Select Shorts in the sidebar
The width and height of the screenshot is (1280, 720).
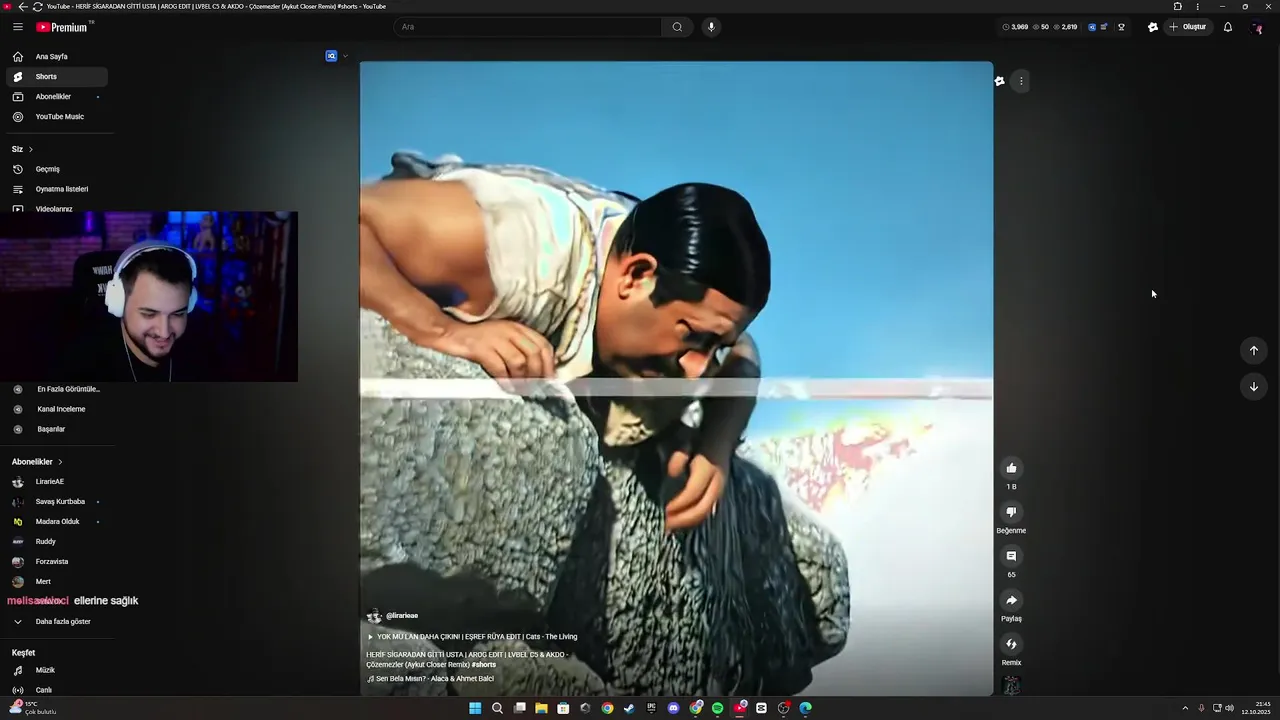coord(57,77)
